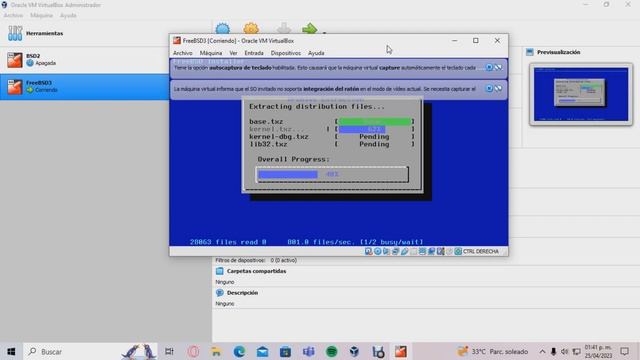This screenshot has width=640, height=360.
Task: Click the keyboard capture host-key icon
Action: point(458,251)
